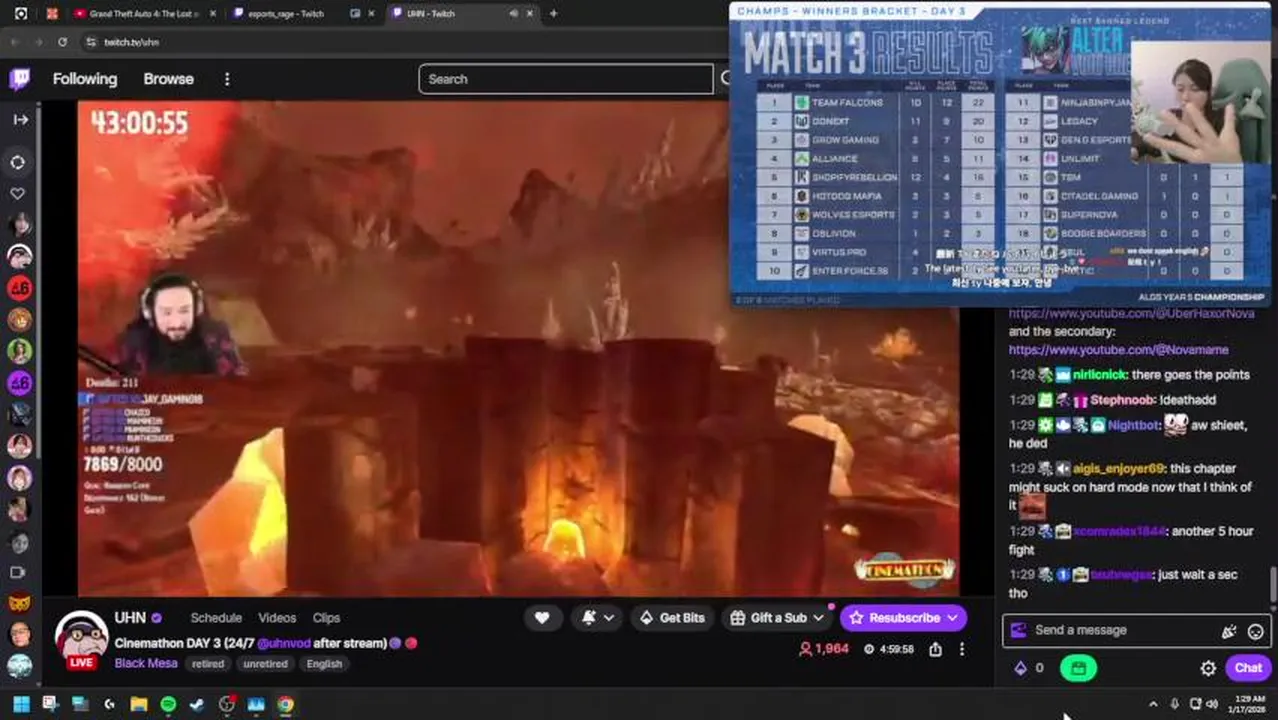Click the camera icon in left sidebar
The width and height of the screenshot is (1278, 720).
pyautogui.click(x=18, y=572)
